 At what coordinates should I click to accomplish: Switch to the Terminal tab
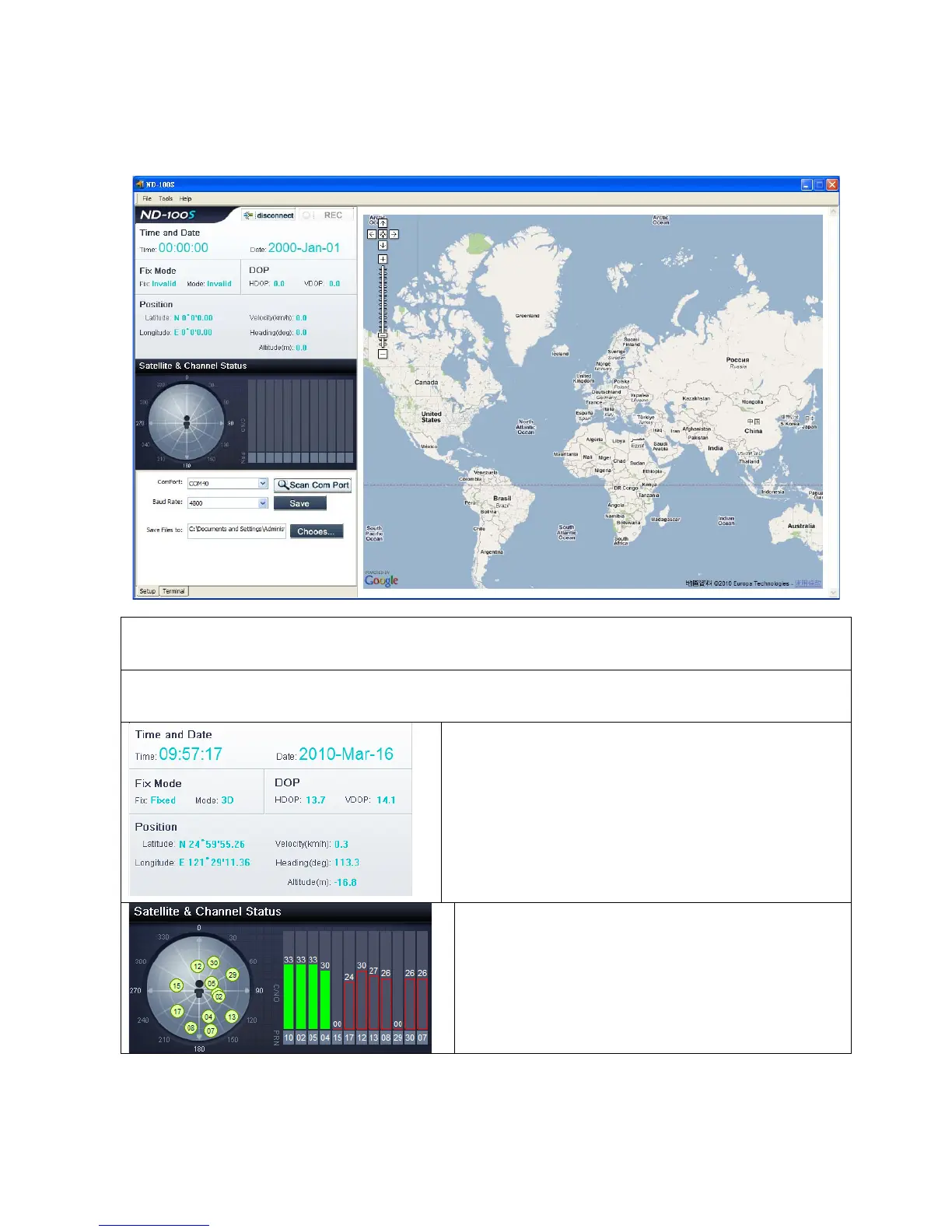click(173, 591)
